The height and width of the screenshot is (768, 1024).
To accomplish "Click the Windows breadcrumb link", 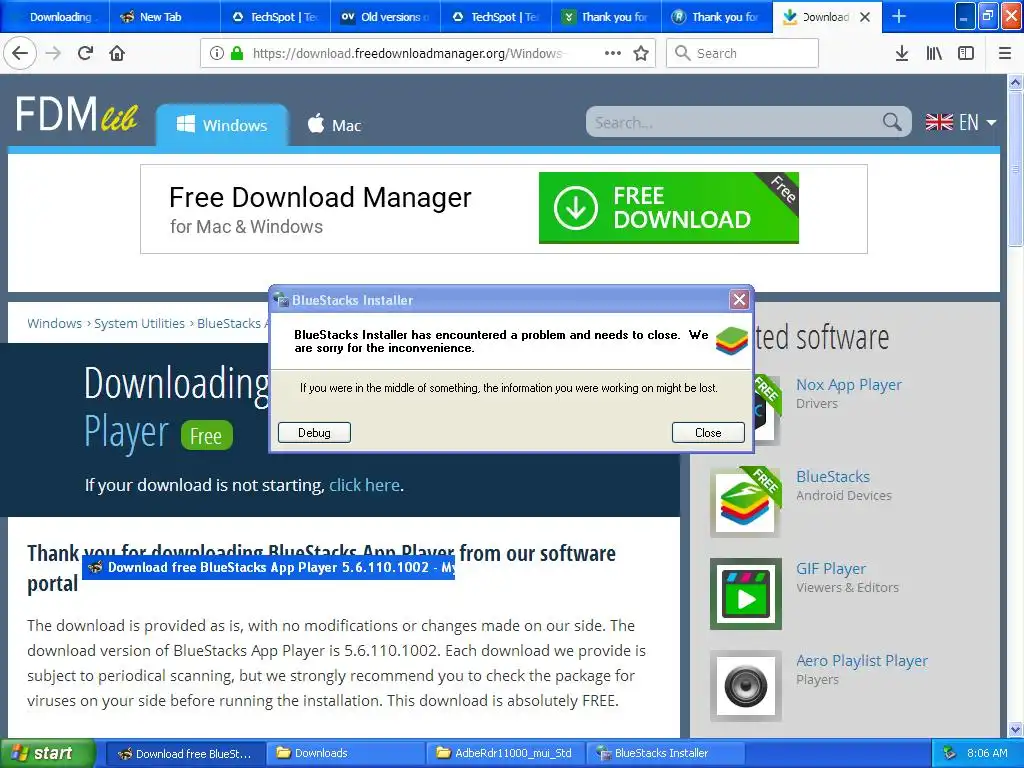I will click(x=54, y=323).
